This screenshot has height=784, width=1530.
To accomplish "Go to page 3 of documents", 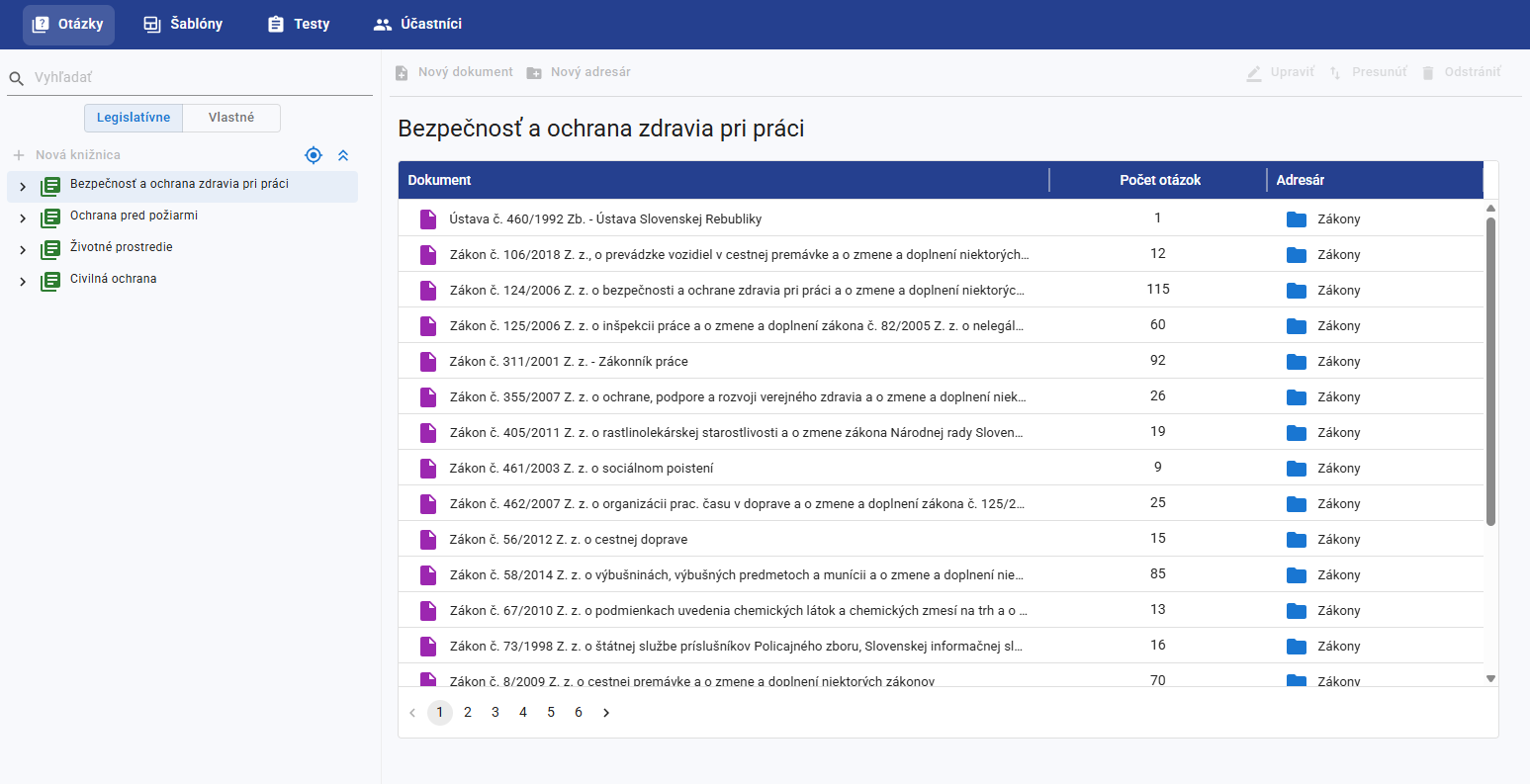I will click(495, 713).
